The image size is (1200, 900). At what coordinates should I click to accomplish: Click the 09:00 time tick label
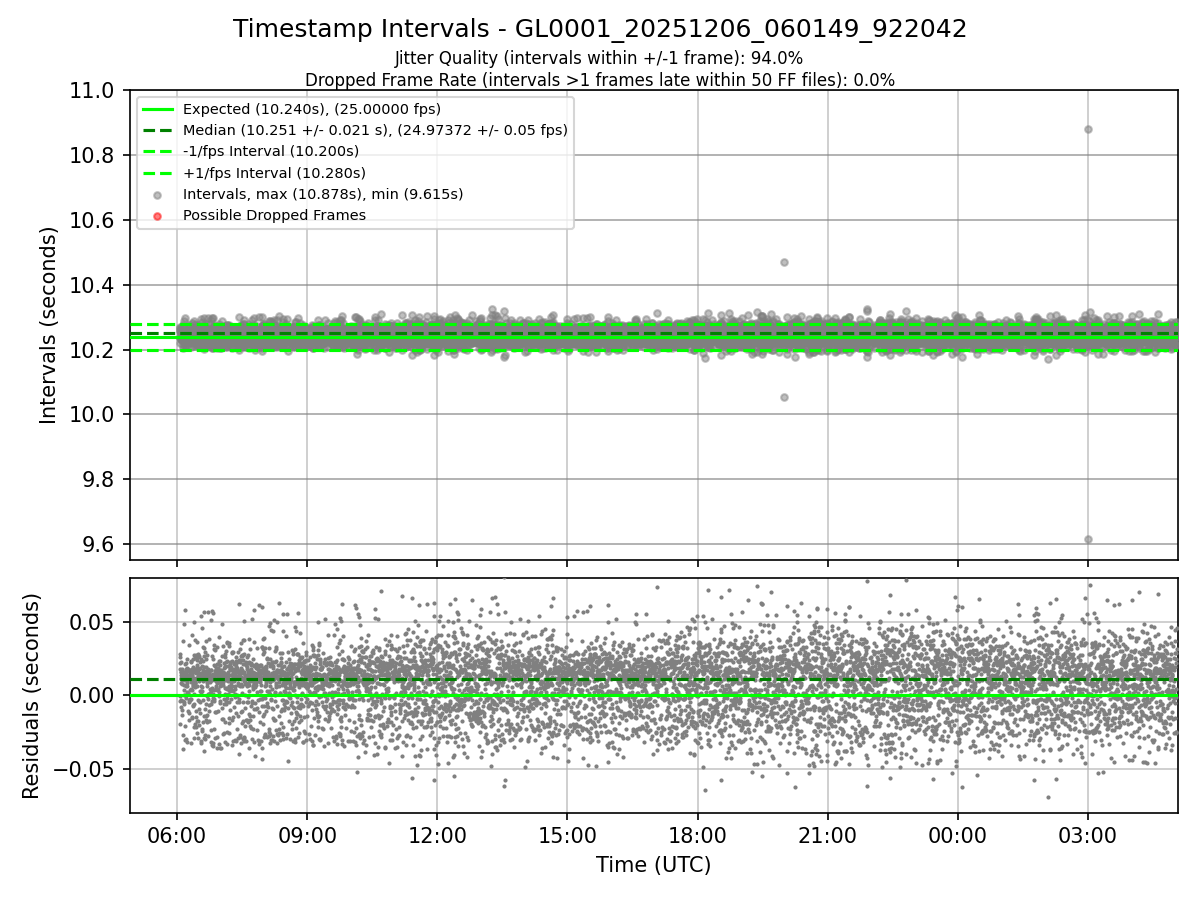coord(307,834)
